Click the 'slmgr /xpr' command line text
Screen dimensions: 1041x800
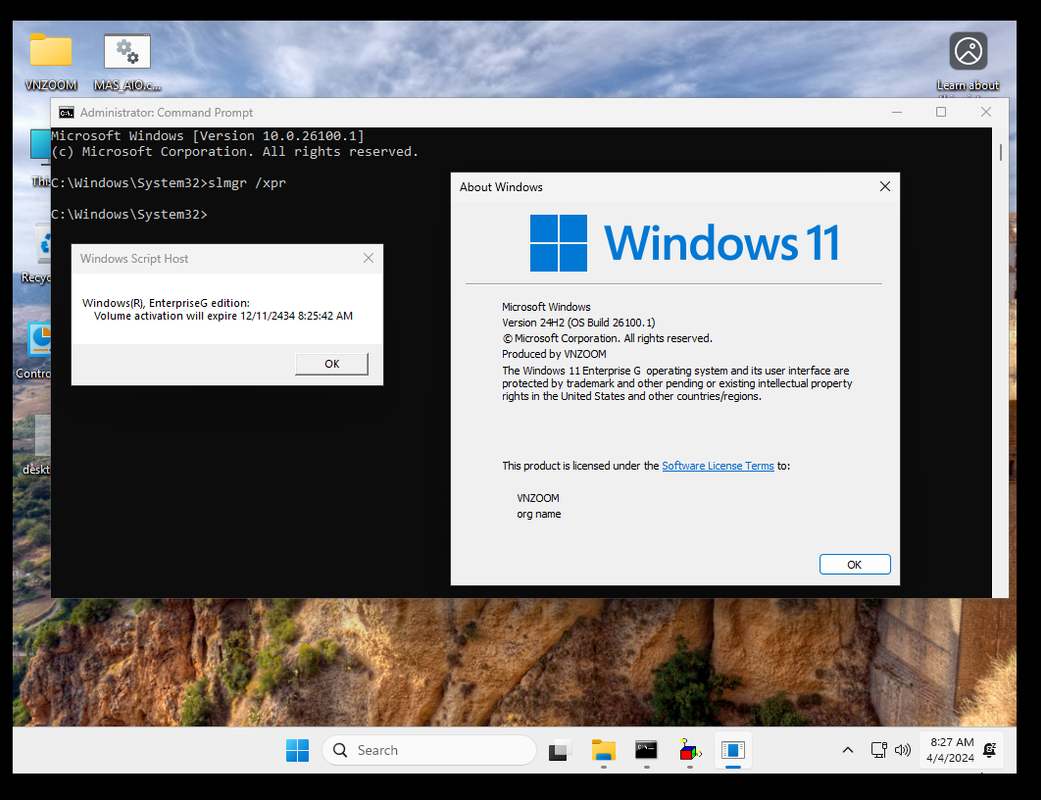pos(247,183)
